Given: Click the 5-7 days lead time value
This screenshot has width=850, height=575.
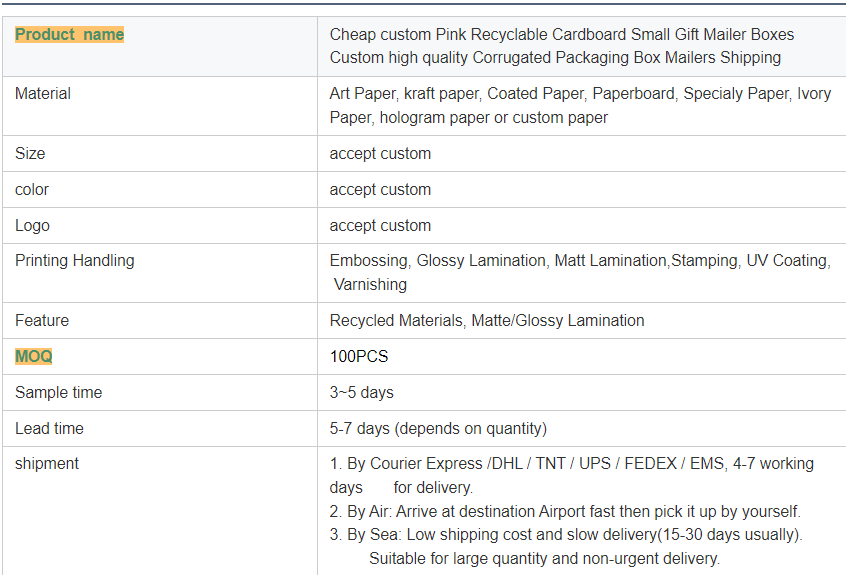Looking at the screenshot, I should point(438,429).
